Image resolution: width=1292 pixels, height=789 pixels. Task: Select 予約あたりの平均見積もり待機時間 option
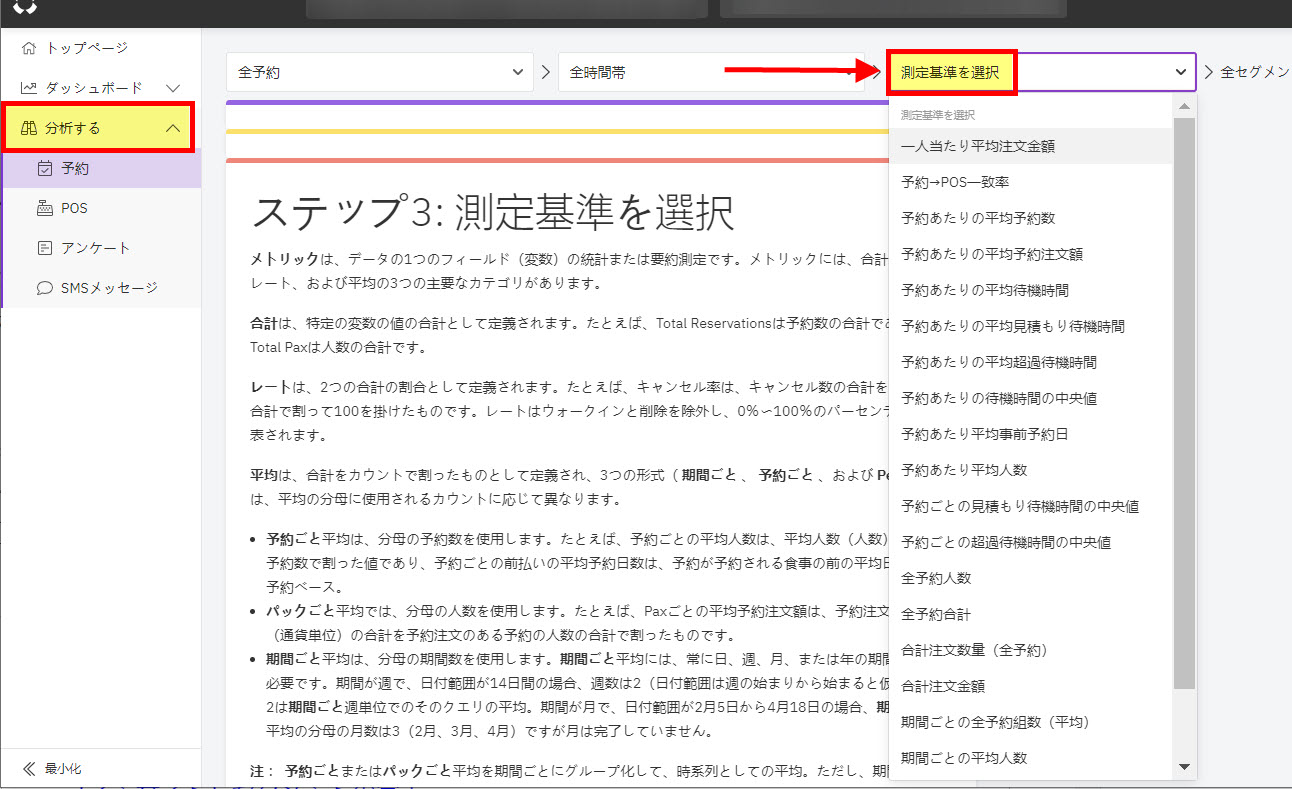1030,326
